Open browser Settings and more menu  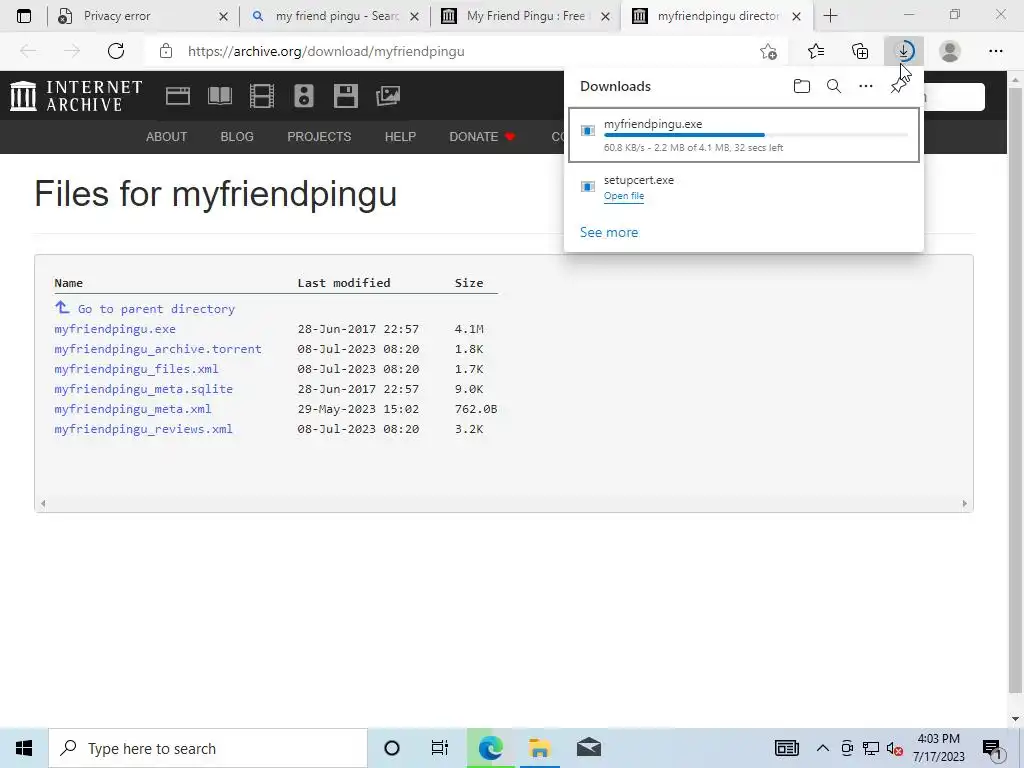point(995,51)
